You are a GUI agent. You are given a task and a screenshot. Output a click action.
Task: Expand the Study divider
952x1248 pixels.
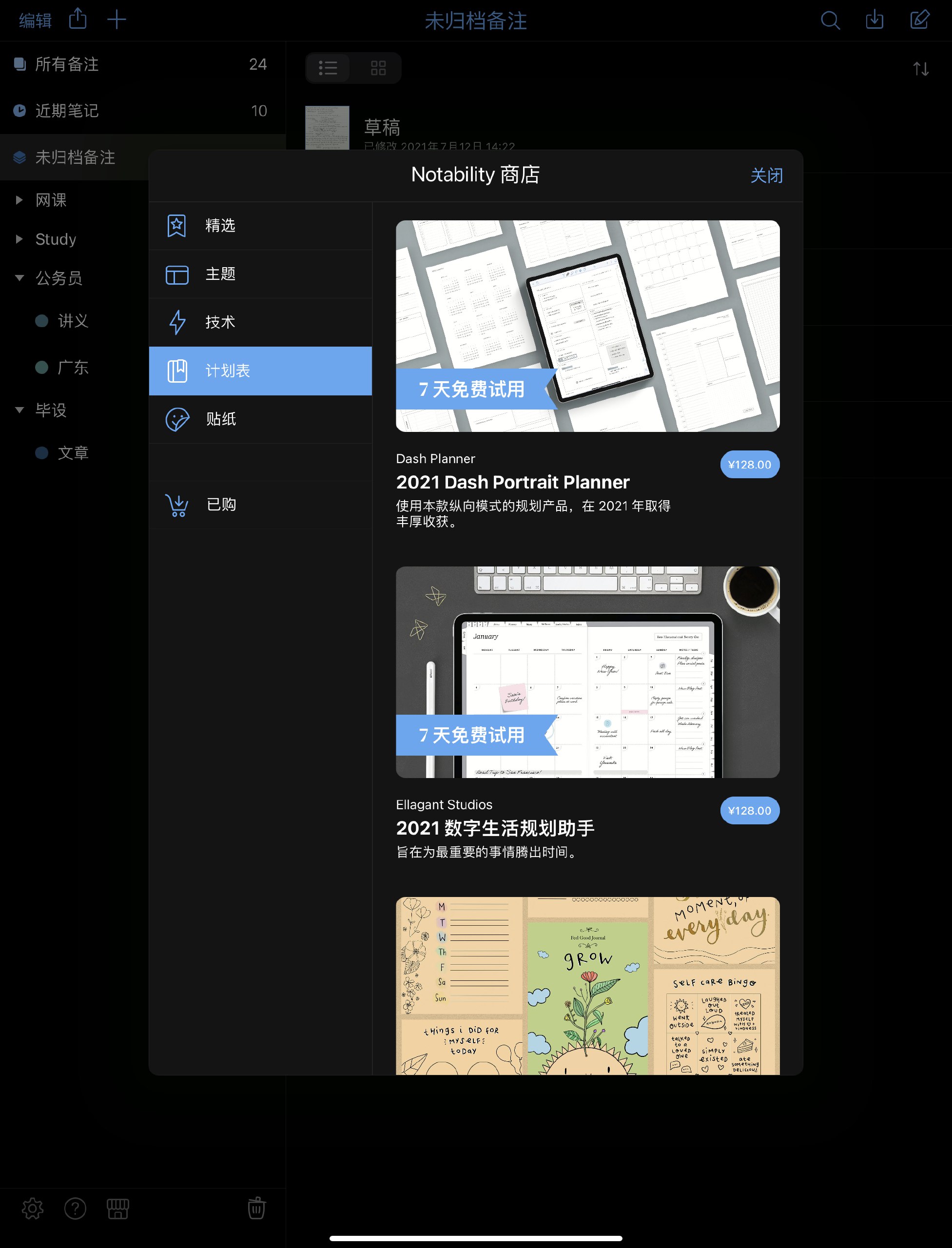point(19,239)
